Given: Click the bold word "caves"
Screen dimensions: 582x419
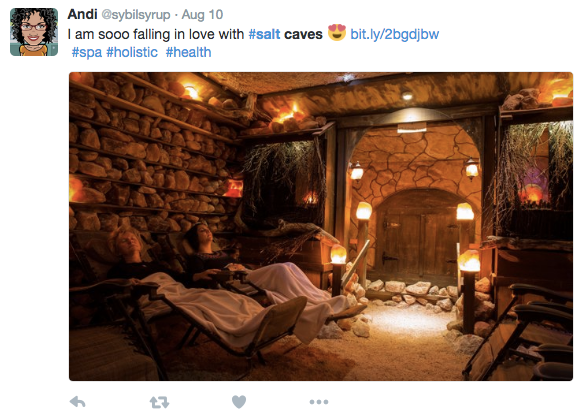Looking at the screenshot, I should [x=303, y=35].
